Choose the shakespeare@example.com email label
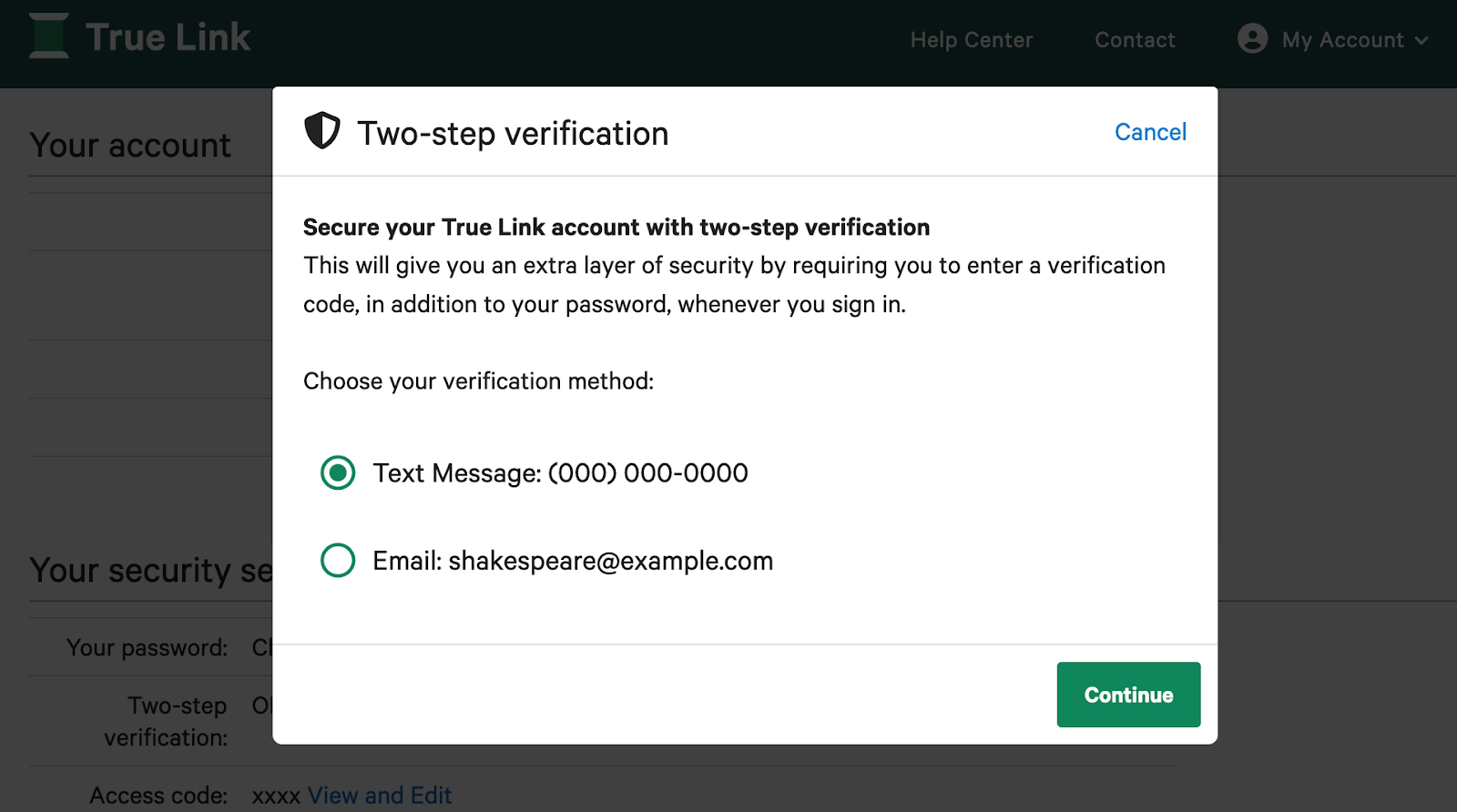Screen dimensions: 1457x812 pyautogui.click(x=573, y=561)
